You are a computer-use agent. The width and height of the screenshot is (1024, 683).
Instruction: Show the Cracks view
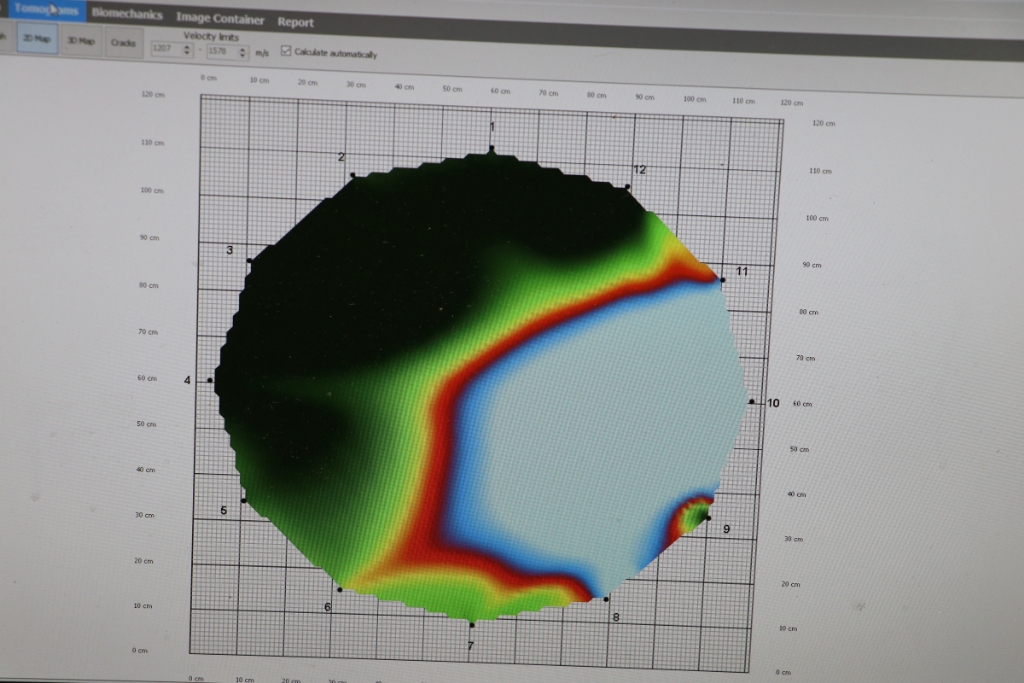[x=124, y=43]
